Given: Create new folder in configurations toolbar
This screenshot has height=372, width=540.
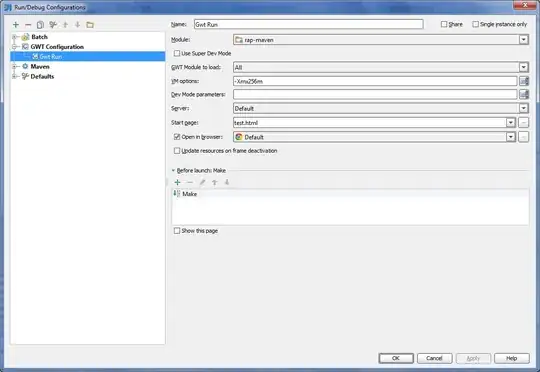Looking at the screenshot, I should tap(90, 24).
